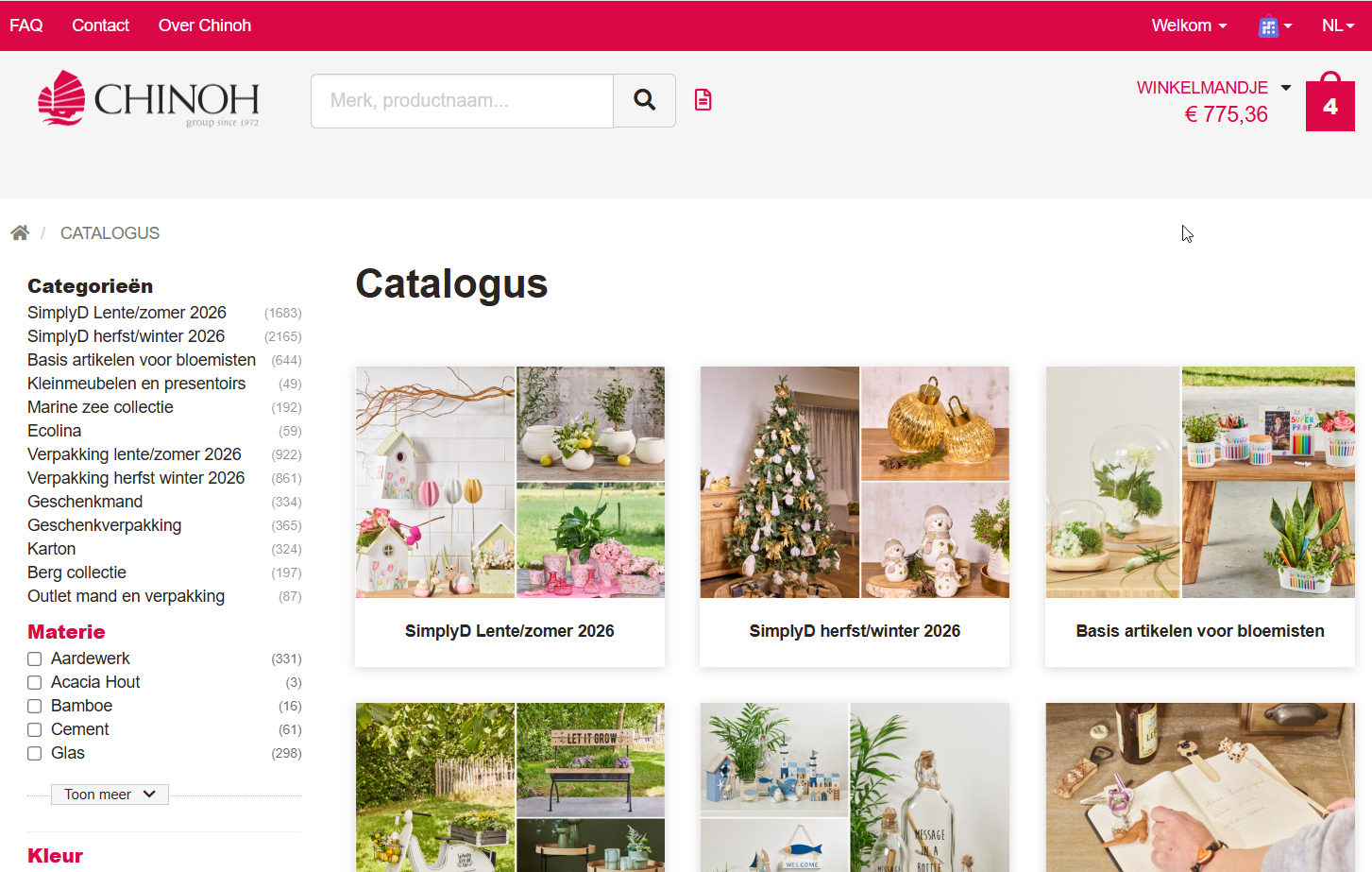Click the search magnifier icon

coord(644,99)
